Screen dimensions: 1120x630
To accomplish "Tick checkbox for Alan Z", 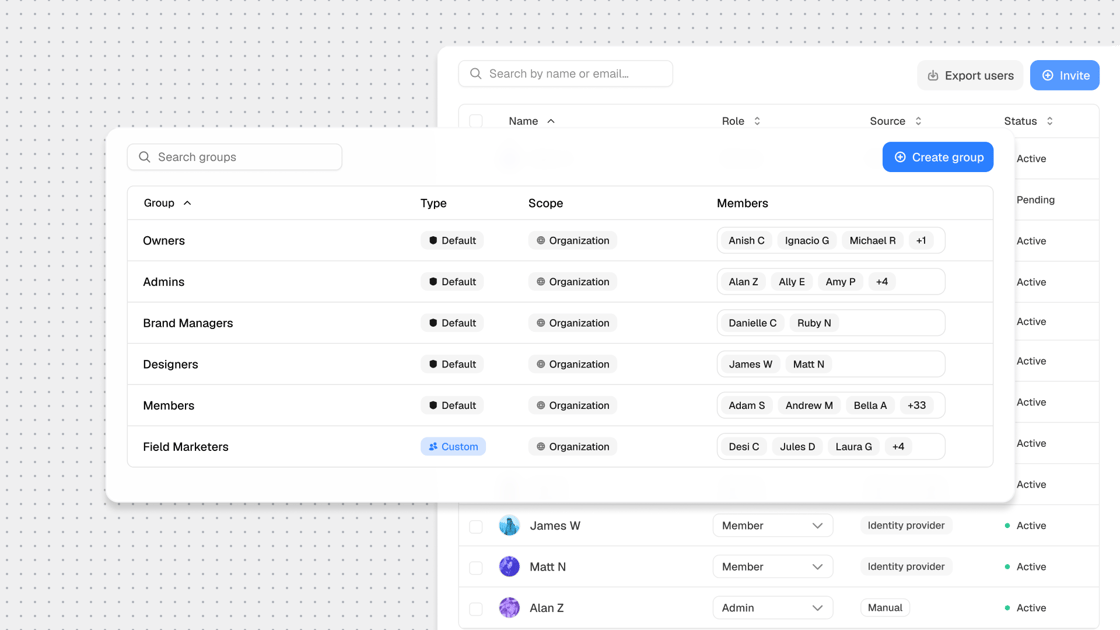I will coord(476,609).
